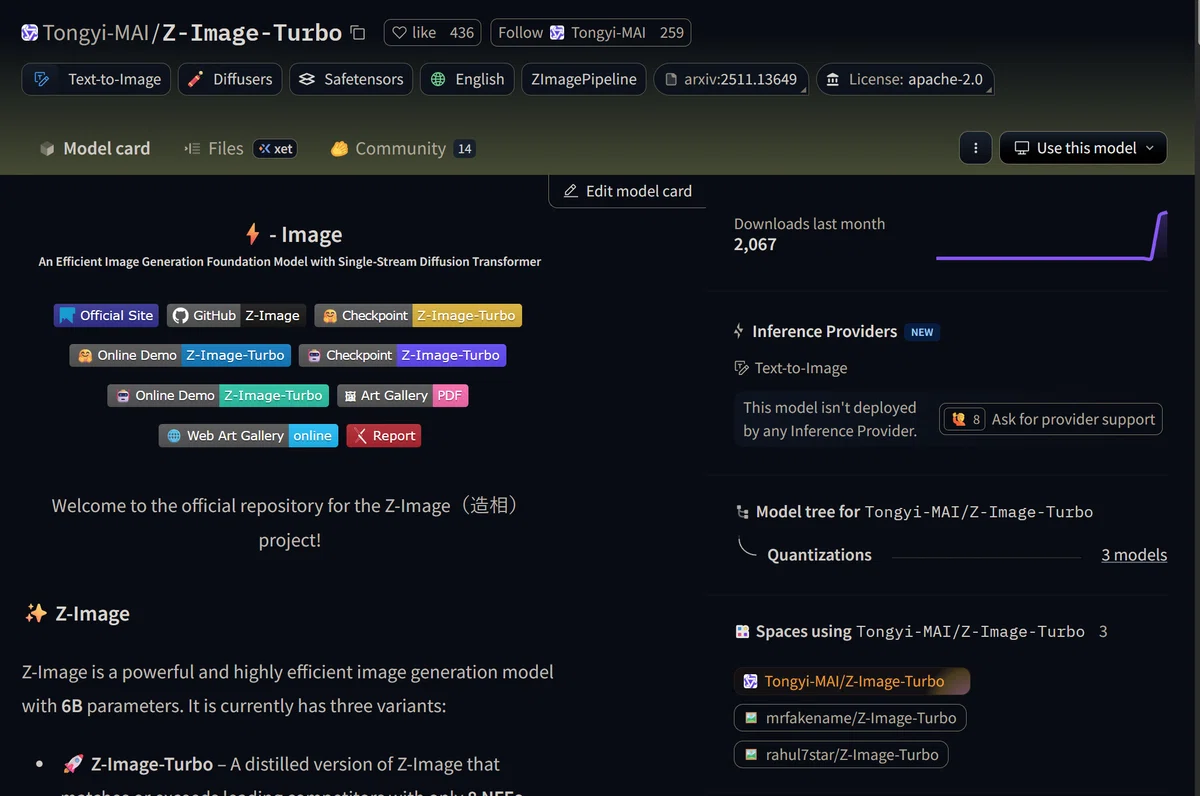Click the 14 count on Community tab

coord(464,149)
